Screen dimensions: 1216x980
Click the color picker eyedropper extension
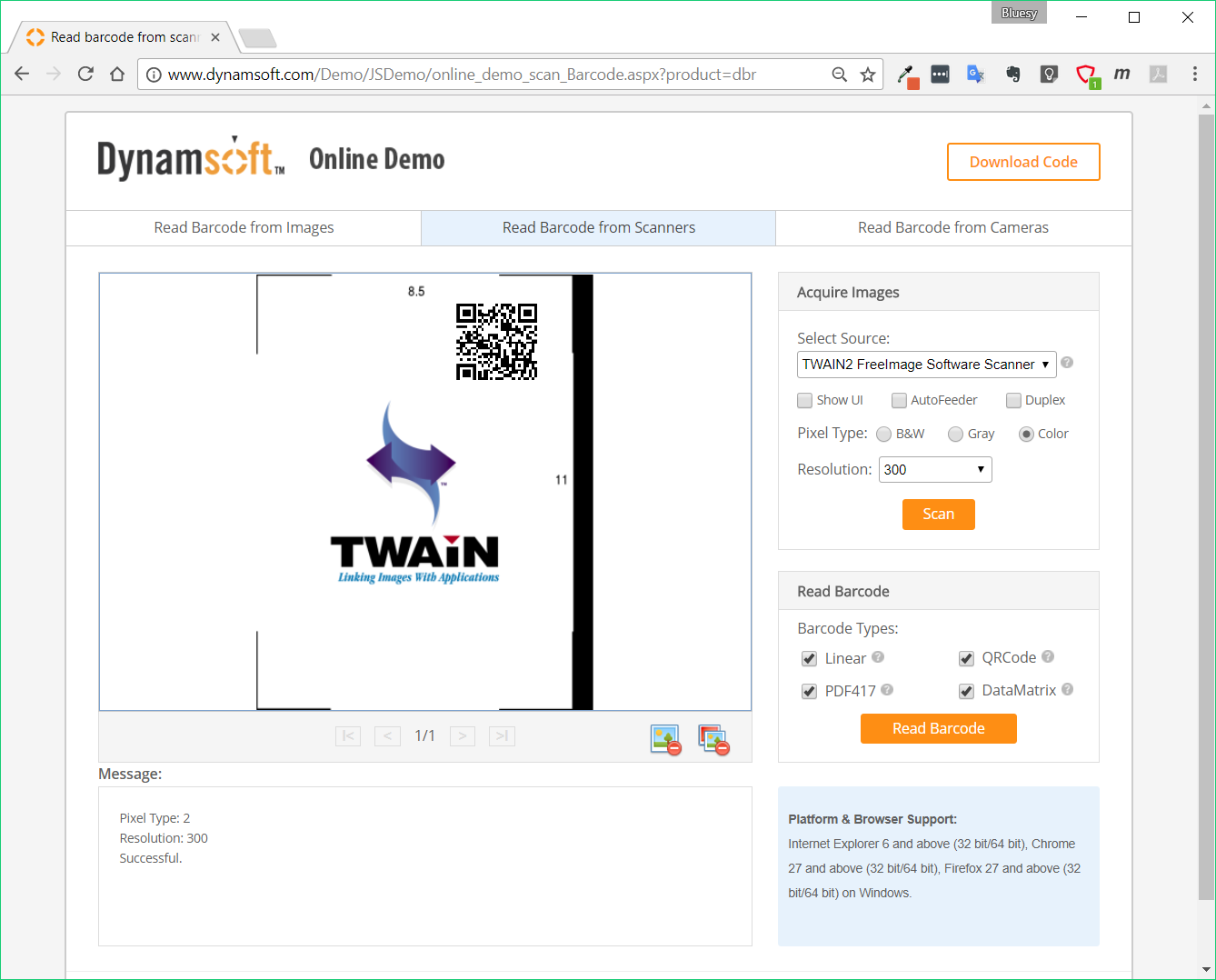click(906, 75)
